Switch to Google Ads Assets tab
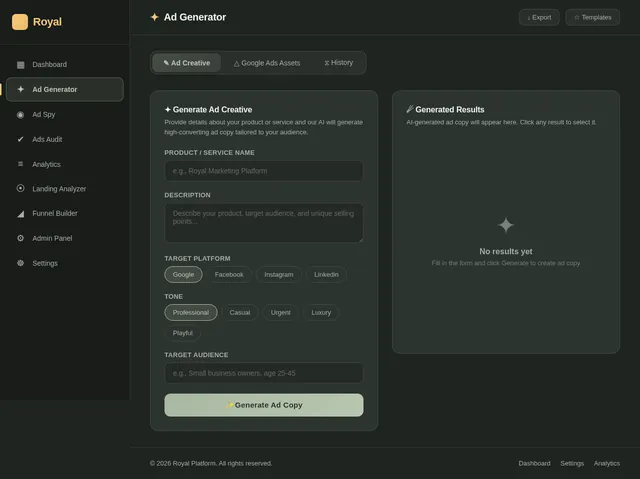Viewport: 640px width, 479px height. point(267,63)
